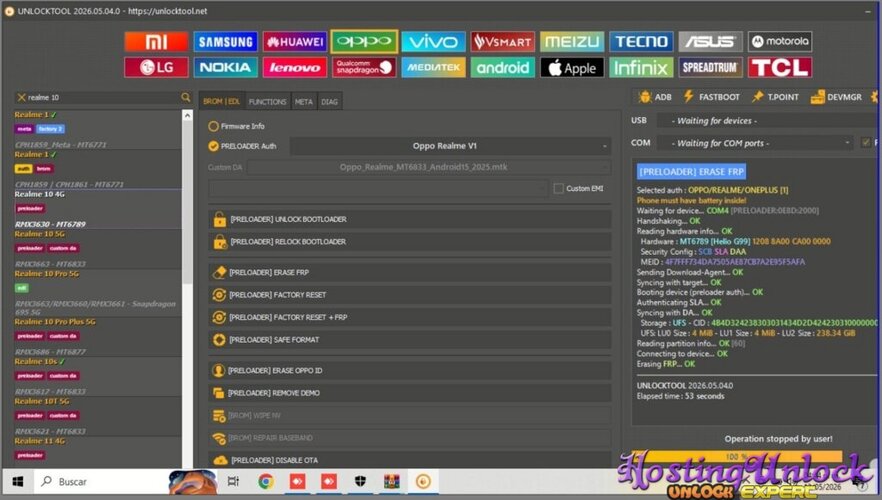Switch to the DIAG tab

point(330,101)
